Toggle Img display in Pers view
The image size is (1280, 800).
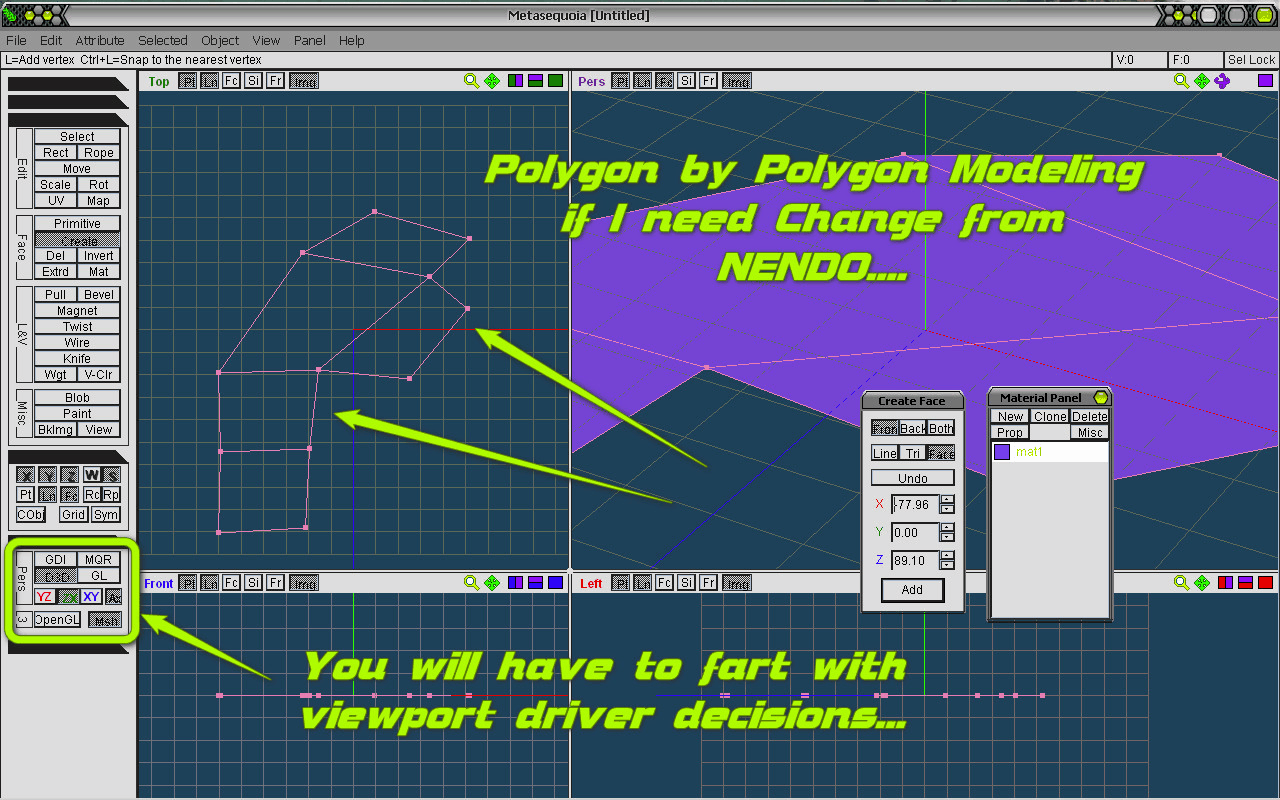click(737, 81)
